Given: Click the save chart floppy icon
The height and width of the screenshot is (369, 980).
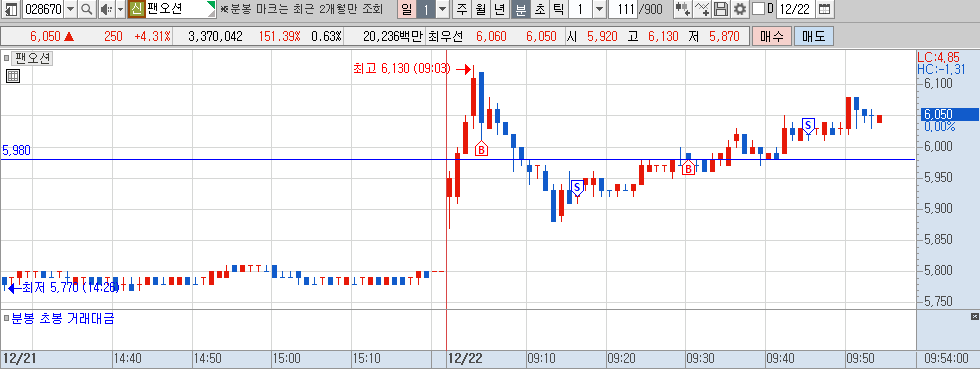Looking at the screenshot, I should (721, 9).
